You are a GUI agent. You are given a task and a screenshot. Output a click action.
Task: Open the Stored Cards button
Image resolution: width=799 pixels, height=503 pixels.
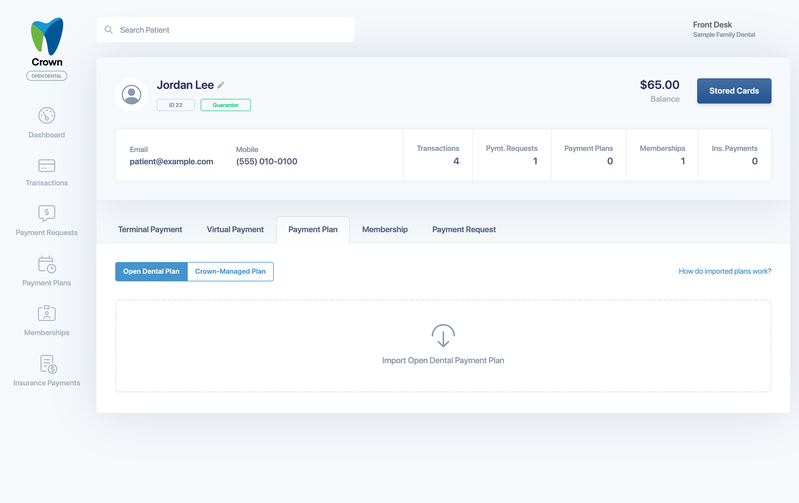tap(734, 91)
